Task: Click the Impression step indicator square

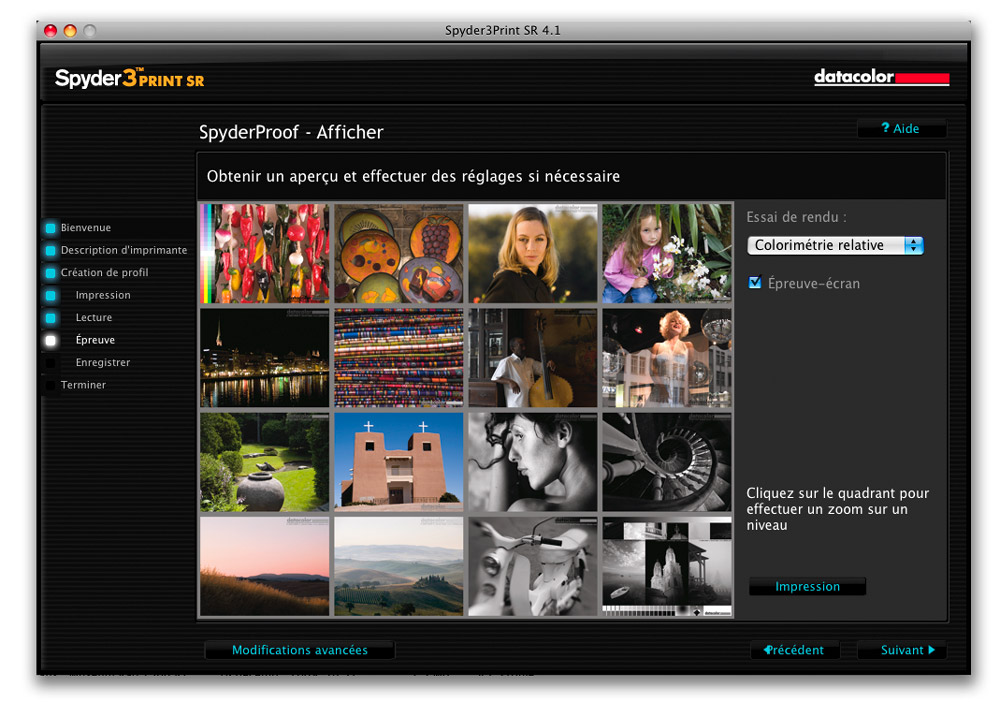Action: [x=50, y=295]
